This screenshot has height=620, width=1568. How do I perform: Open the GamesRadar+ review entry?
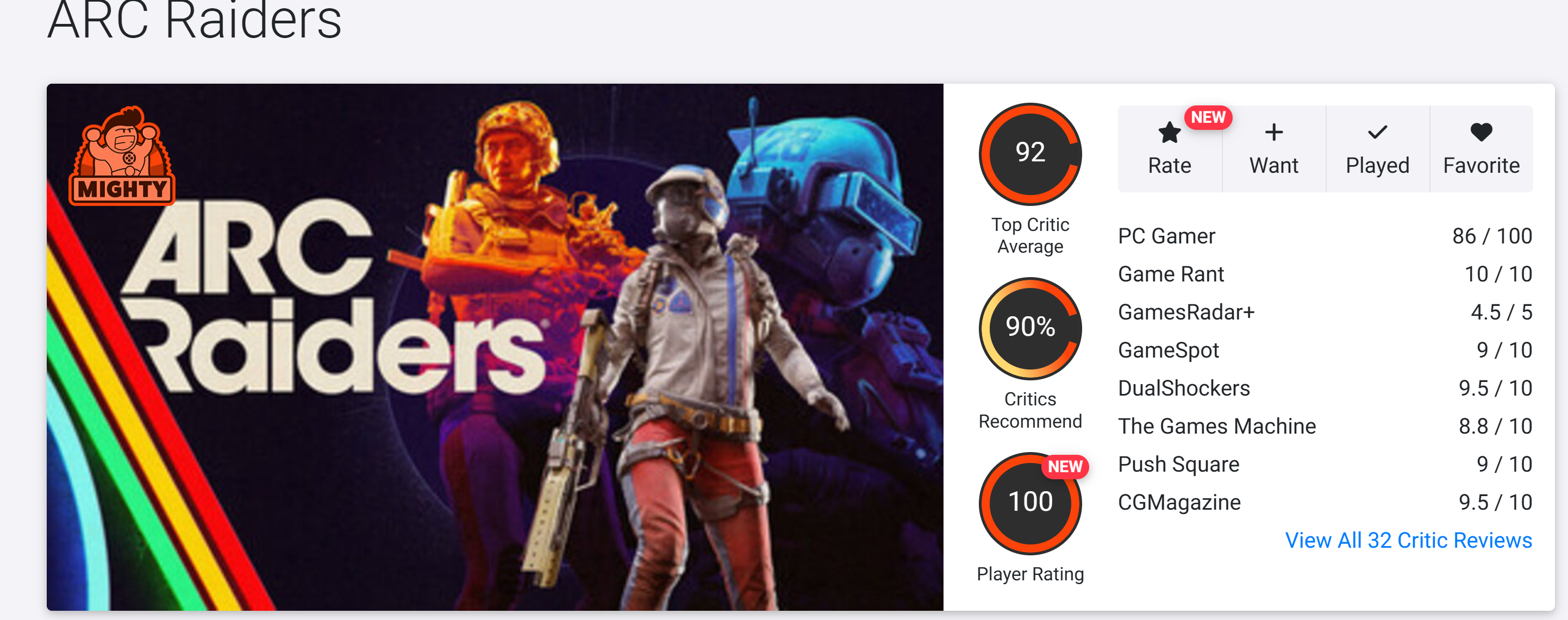point(1325,312)
